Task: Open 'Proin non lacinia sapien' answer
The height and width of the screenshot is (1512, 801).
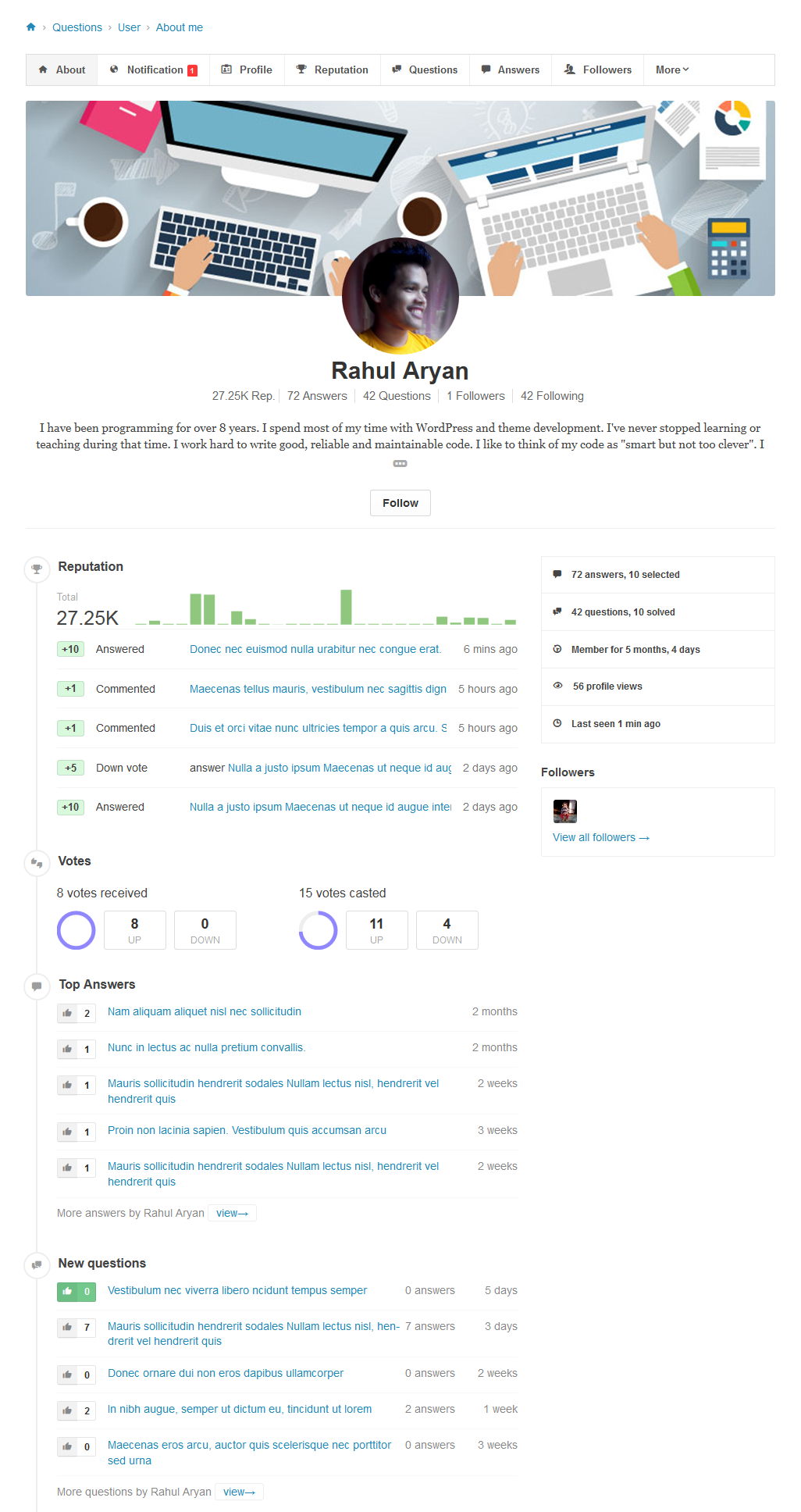Action: click(x=247, y=1130)
